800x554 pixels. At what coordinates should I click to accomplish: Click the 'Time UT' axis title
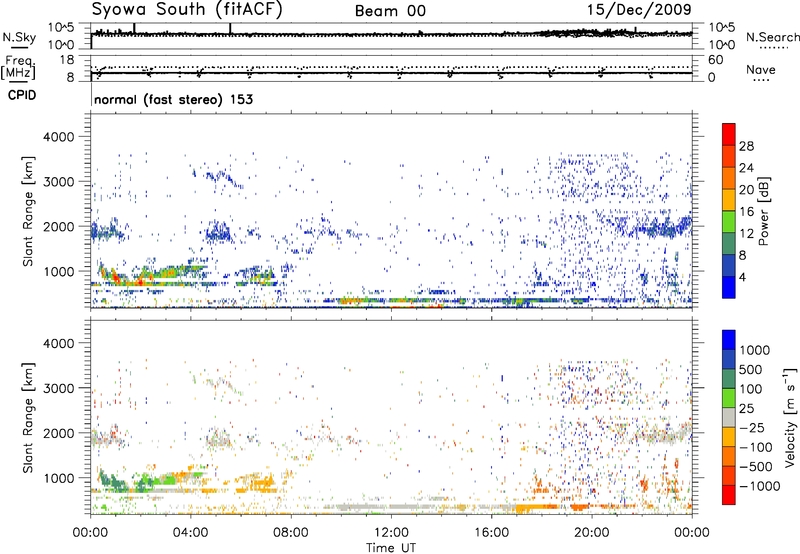[391, 547]
